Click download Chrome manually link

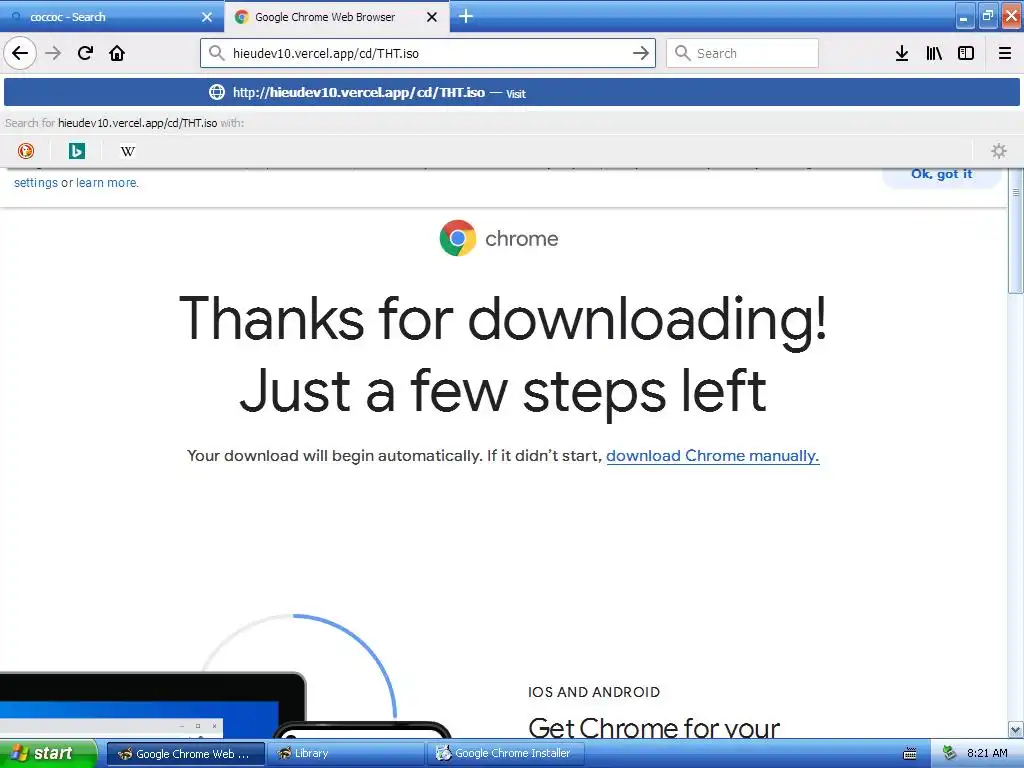(x=712, y=455)
